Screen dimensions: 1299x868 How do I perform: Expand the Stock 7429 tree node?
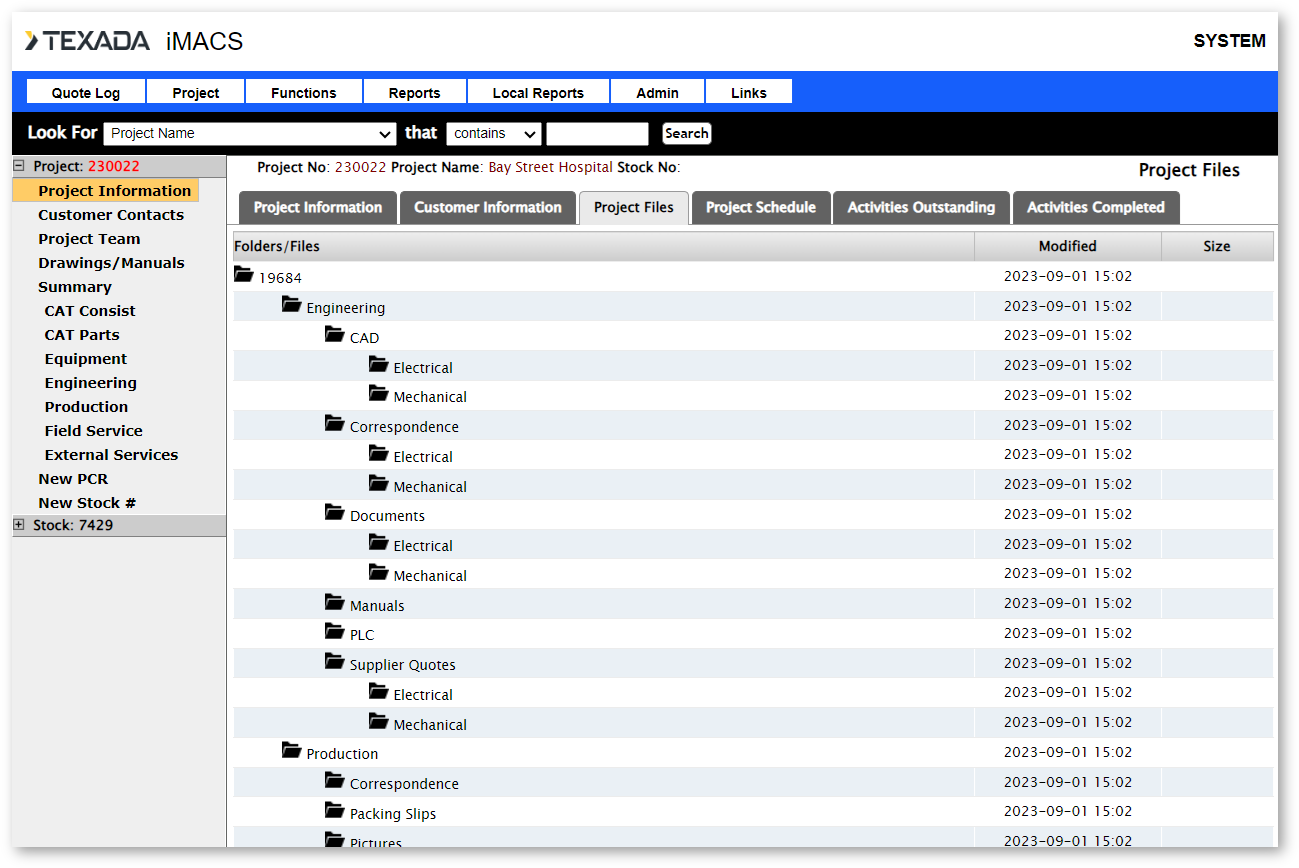pos(19,525)
